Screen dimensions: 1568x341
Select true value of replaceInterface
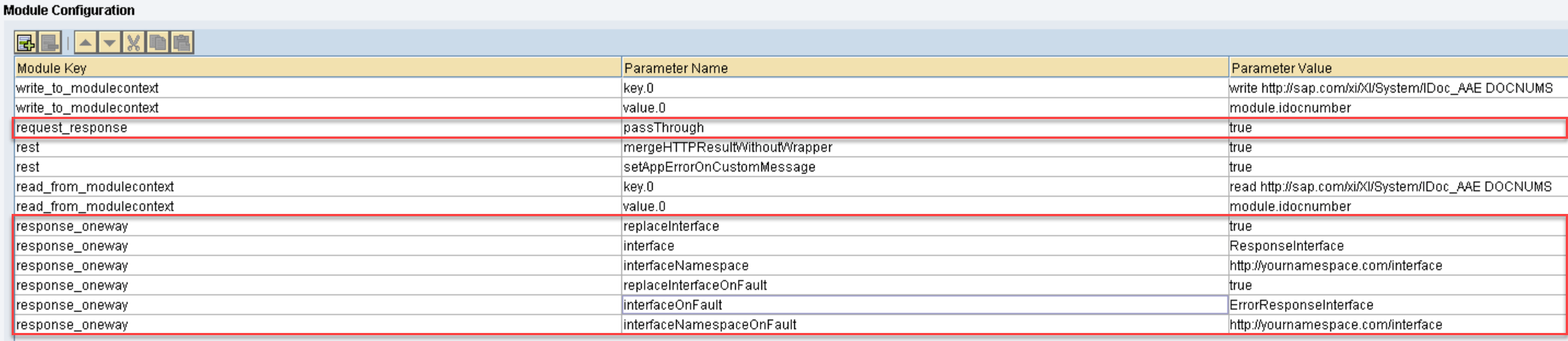1398,226
